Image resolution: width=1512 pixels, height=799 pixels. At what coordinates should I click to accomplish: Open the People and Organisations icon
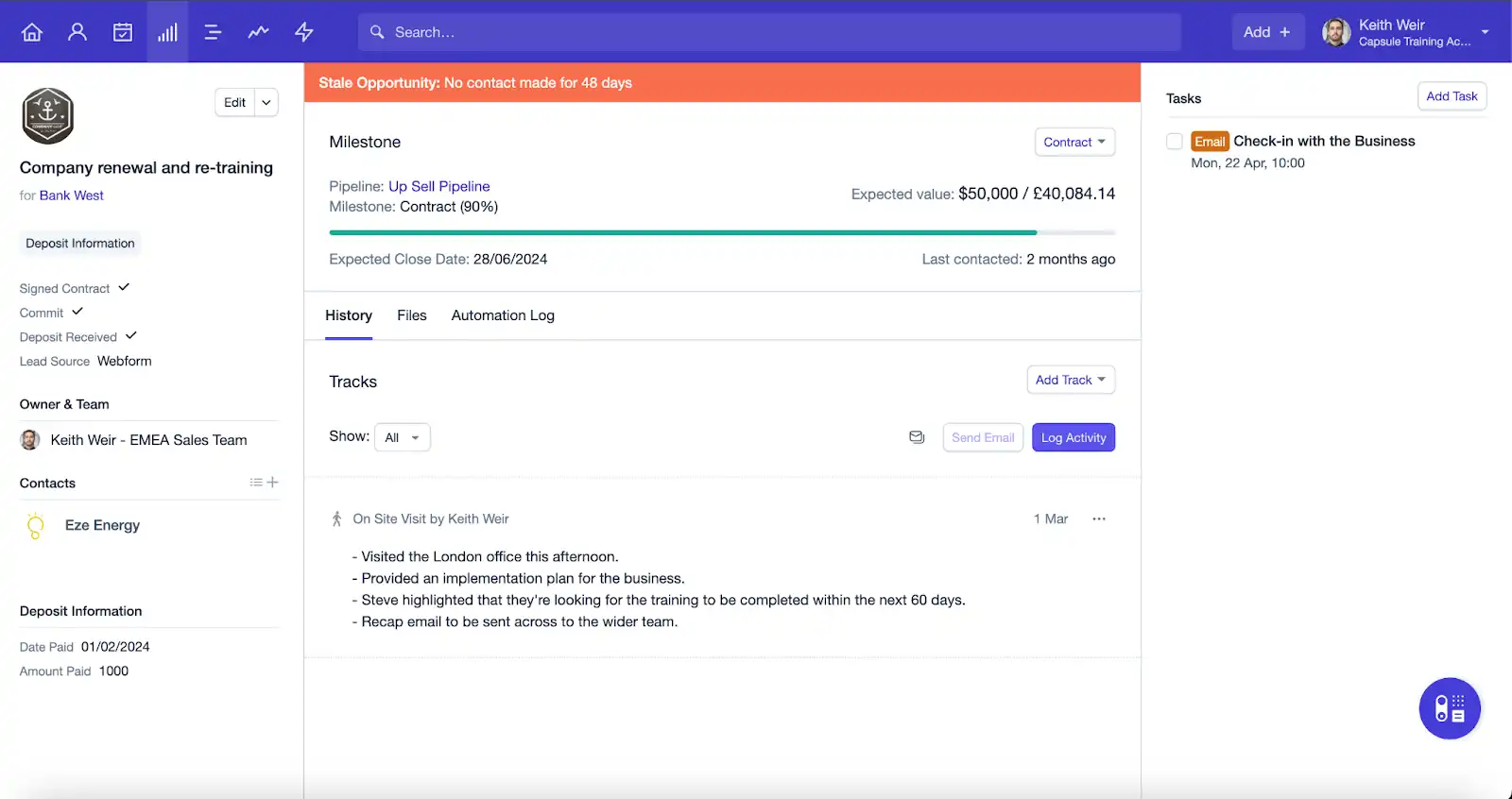(77, 32)
